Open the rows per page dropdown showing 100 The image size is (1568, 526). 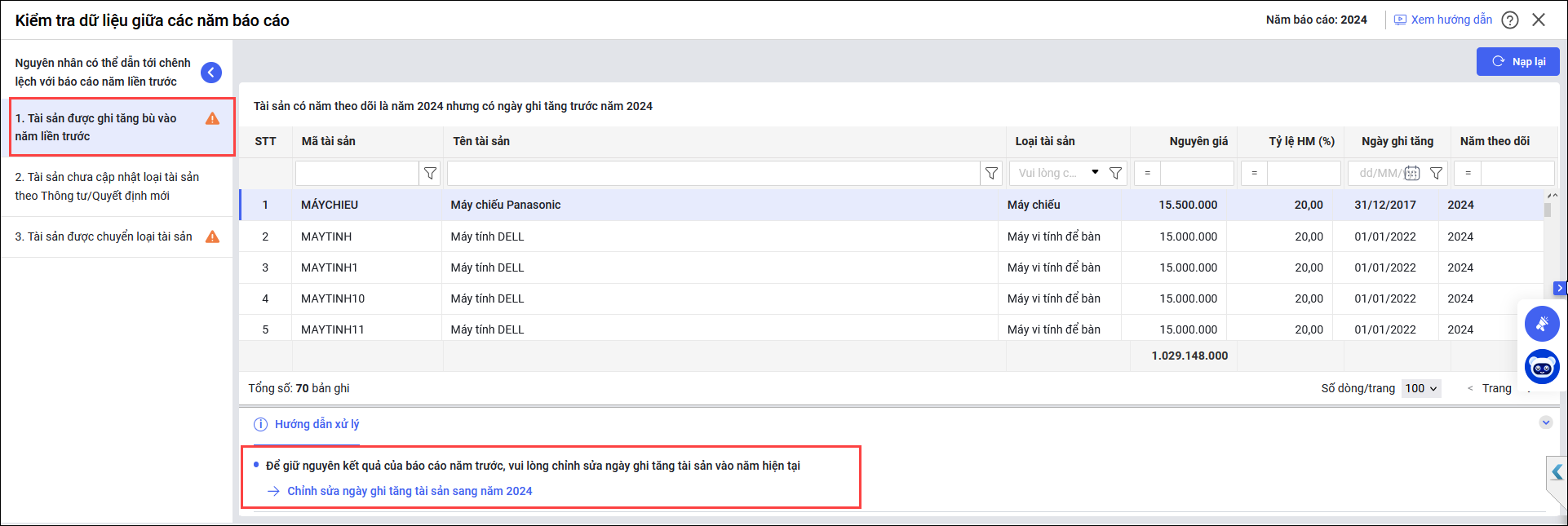(1421, 389)
